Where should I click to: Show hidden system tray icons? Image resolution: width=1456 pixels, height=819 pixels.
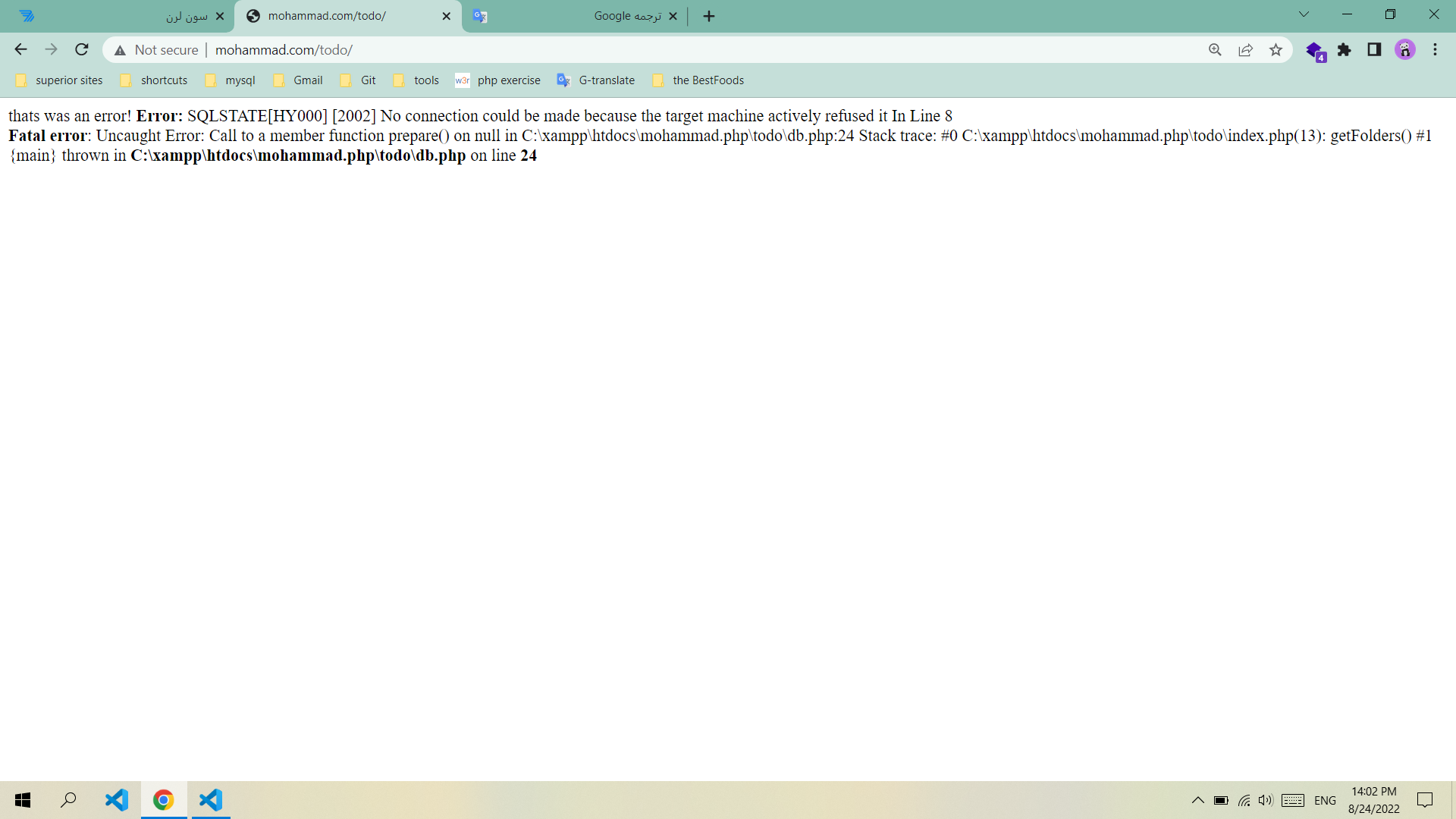click(1197, 800)
